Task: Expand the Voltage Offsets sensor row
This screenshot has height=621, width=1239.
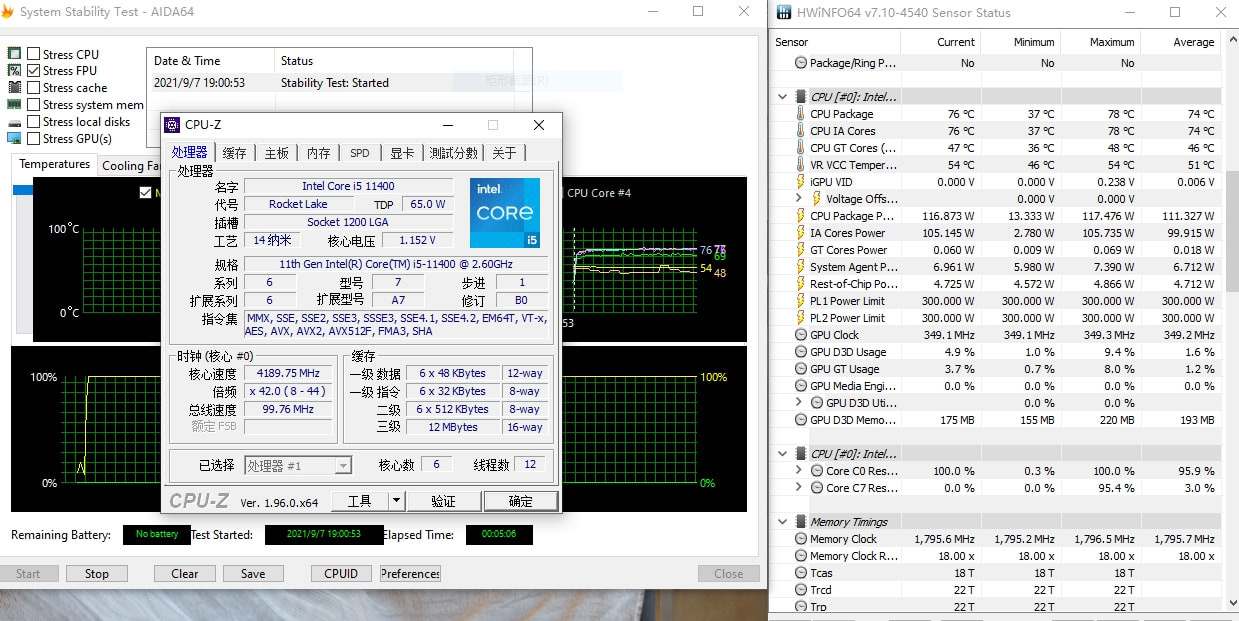Action: (x=798, y=199)
